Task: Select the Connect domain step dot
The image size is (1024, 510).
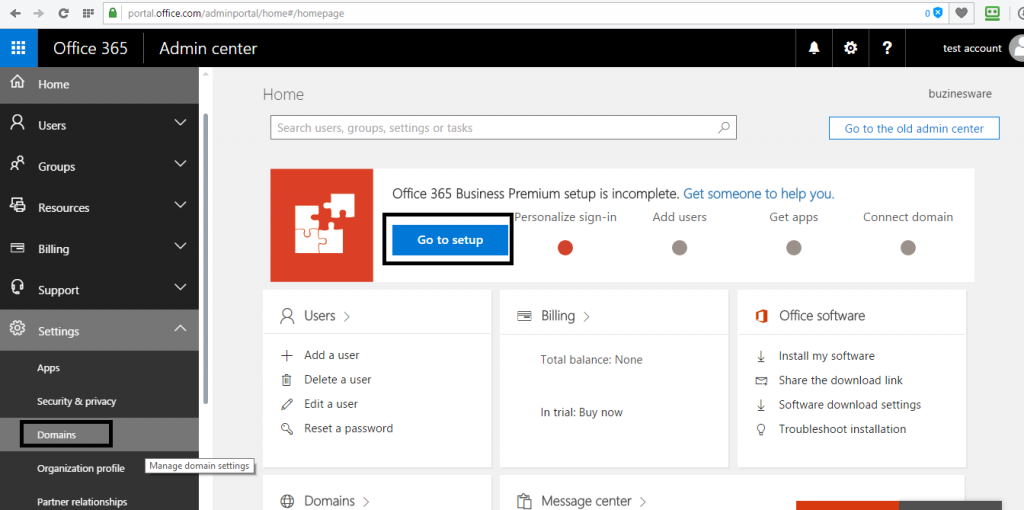Action: 908,247
